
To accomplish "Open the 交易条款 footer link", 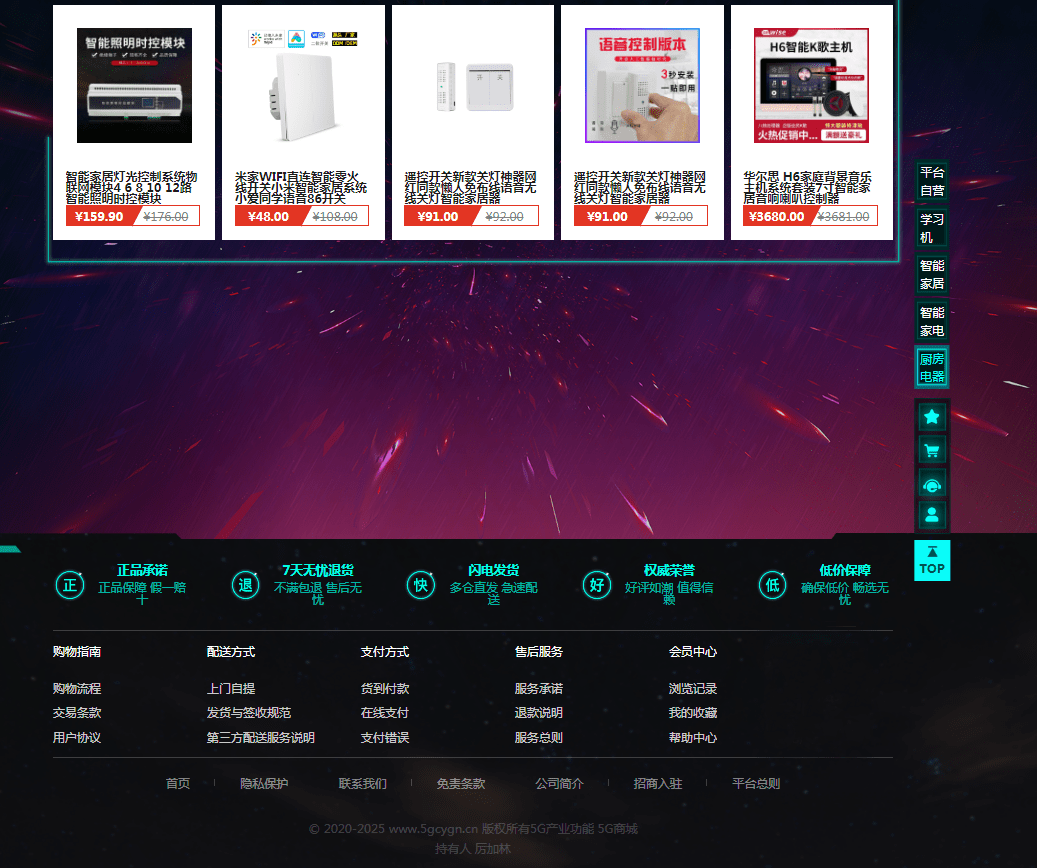I will 77,713.
